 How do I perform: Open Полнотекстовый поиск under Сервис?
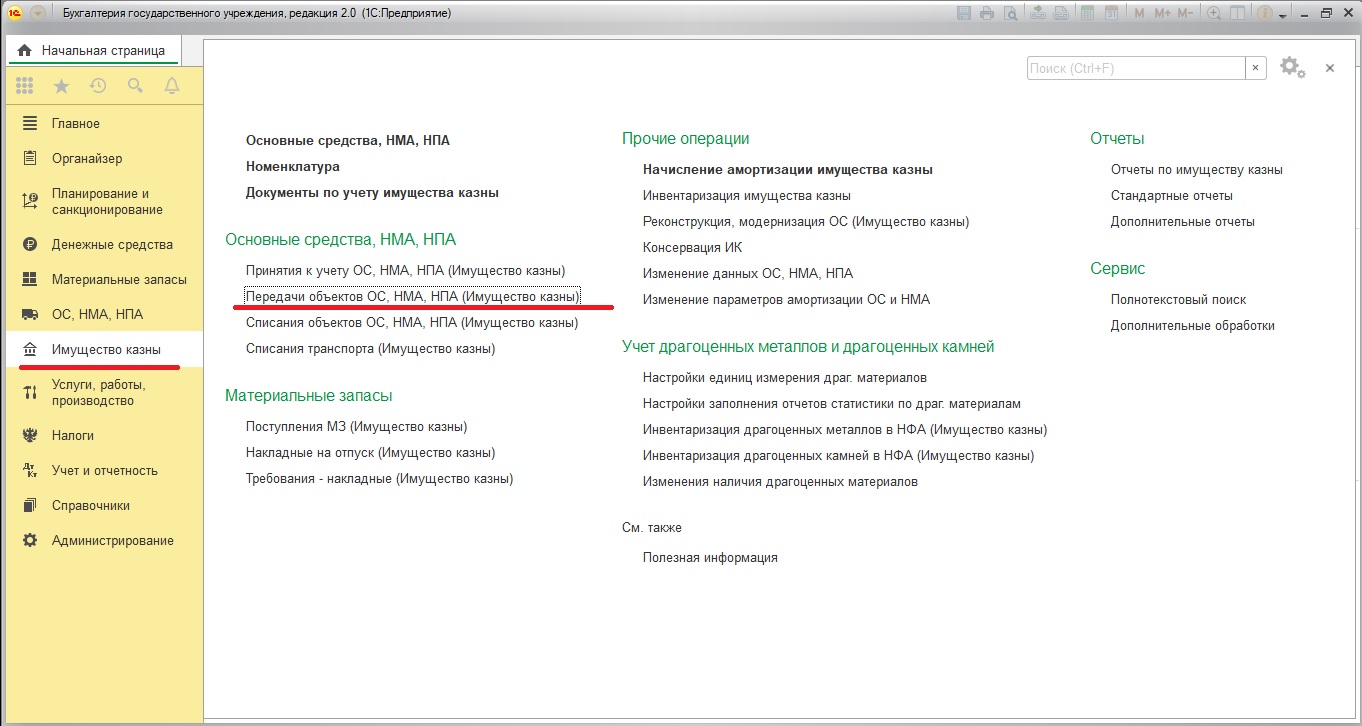tap(1178, 300)
